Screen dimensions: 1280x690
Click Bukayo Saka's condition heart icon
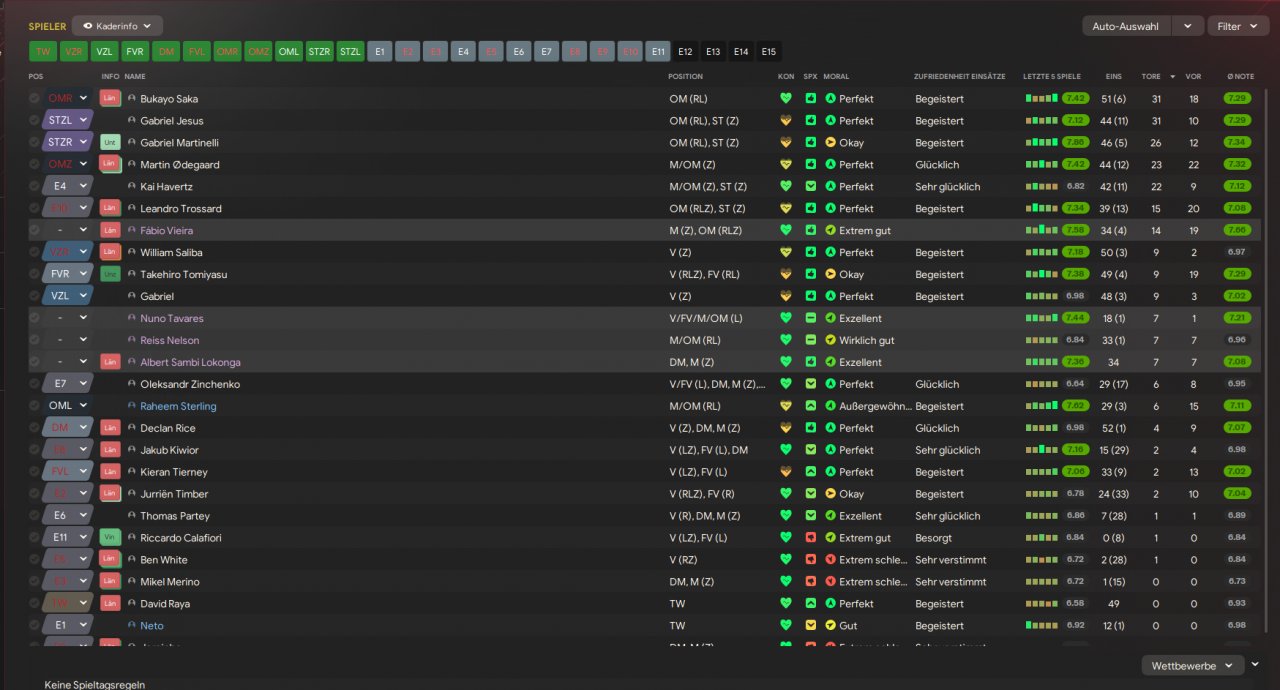pos(786,99)
